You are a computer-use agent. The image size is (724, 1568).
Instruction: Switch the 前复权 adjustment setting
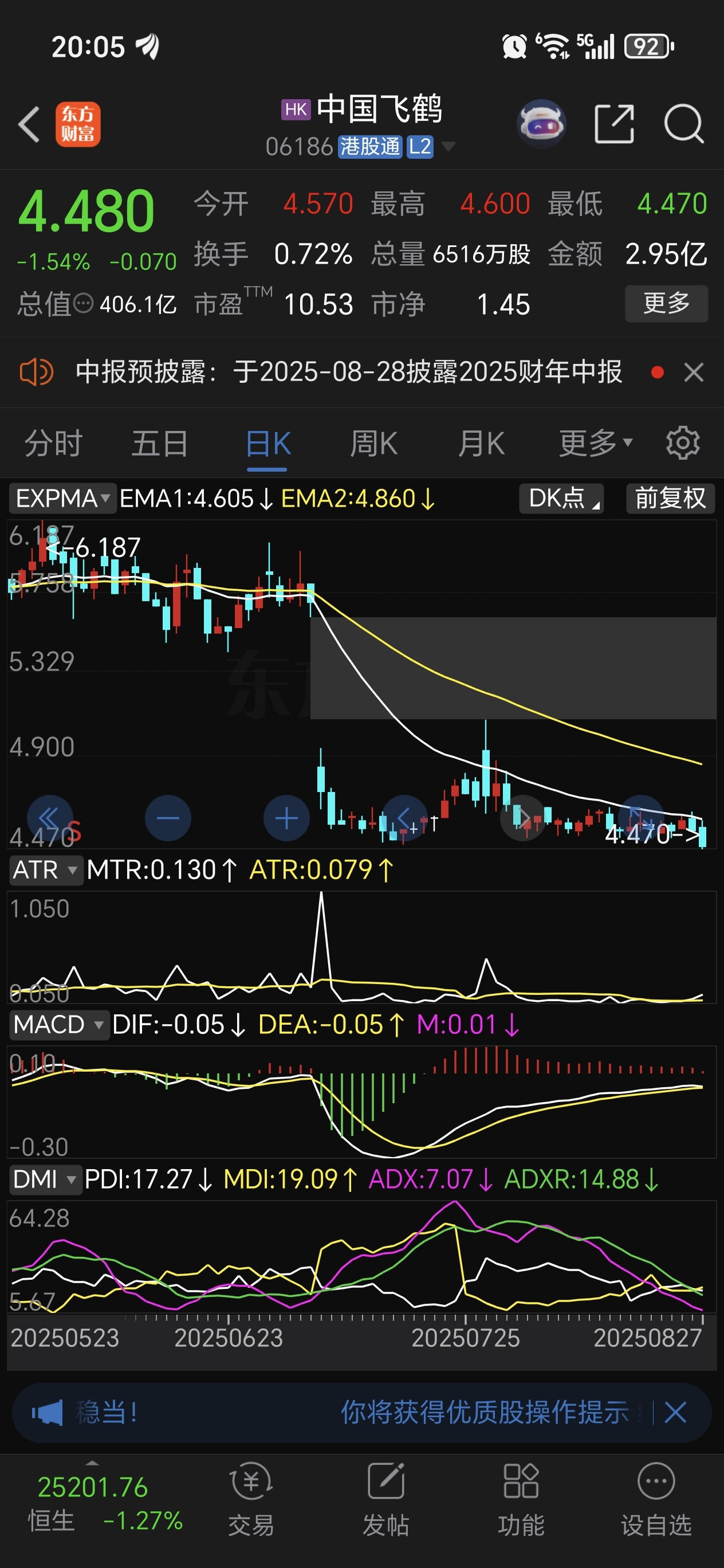(x=671, y=498)
